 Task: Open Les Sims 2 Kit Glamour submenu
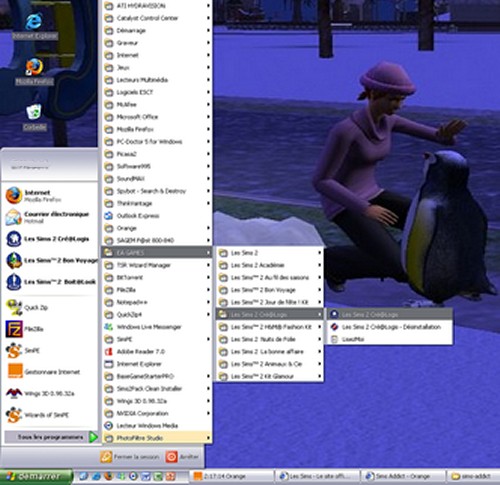[x=270, y=376]
